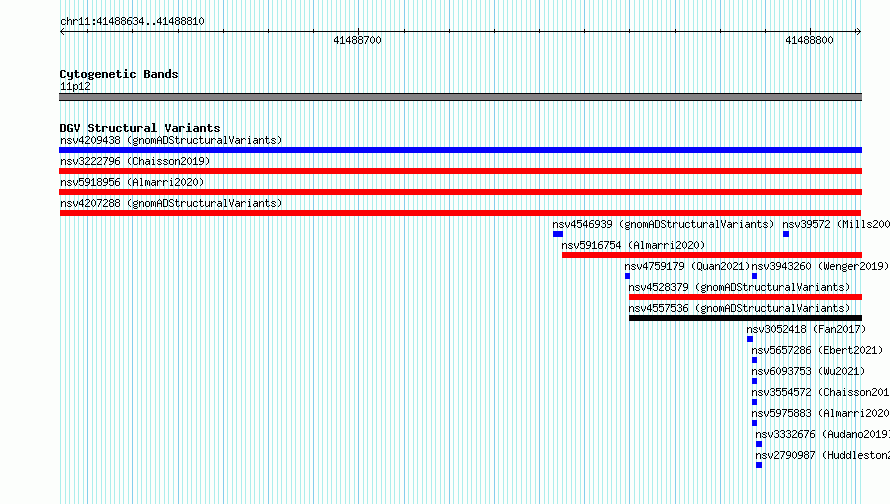Select the gray 11p12 cytogenetic band bar
The width and height of the screenshot is (890, 504).
(460, 97)
